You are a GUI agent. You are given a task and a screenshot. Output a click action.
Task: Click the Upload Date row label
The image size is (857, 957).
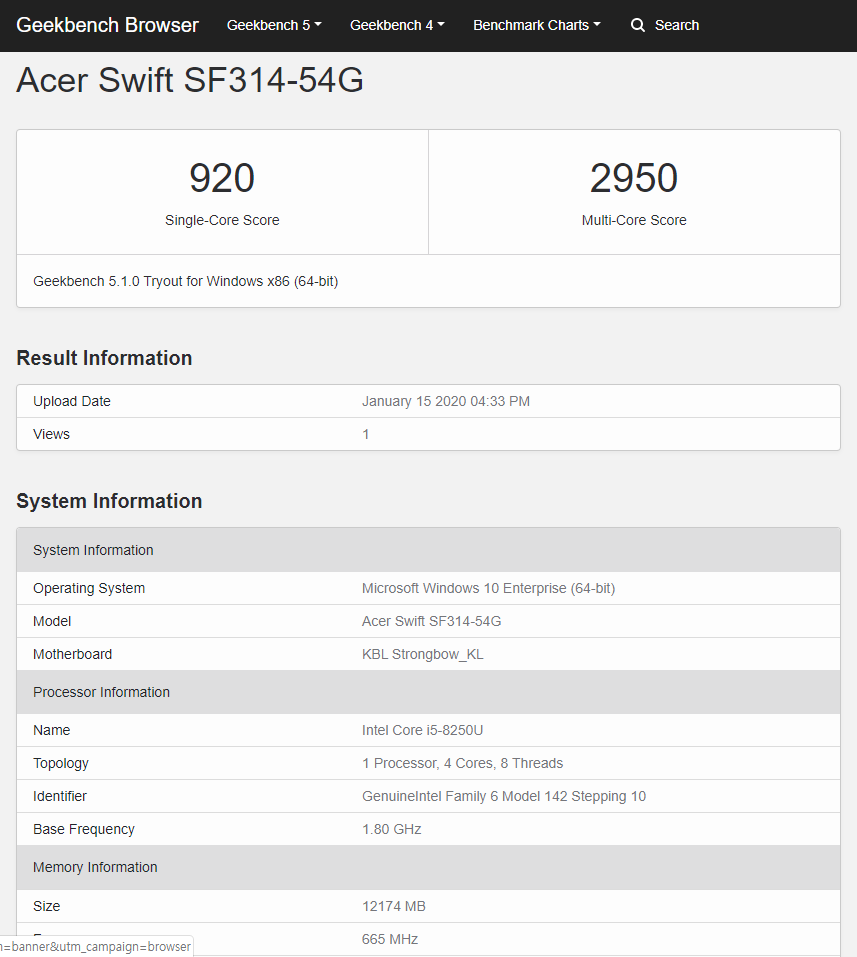click(x=72, y=402)
